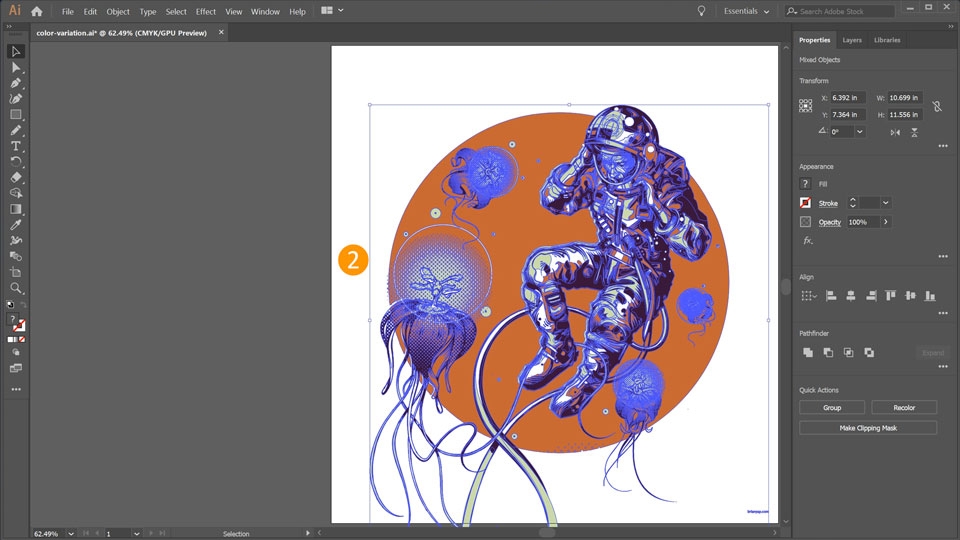The width and height of the screenshot is (960, 540).
Task: Select the Gradient tool
Action: [x=16, y=209]
